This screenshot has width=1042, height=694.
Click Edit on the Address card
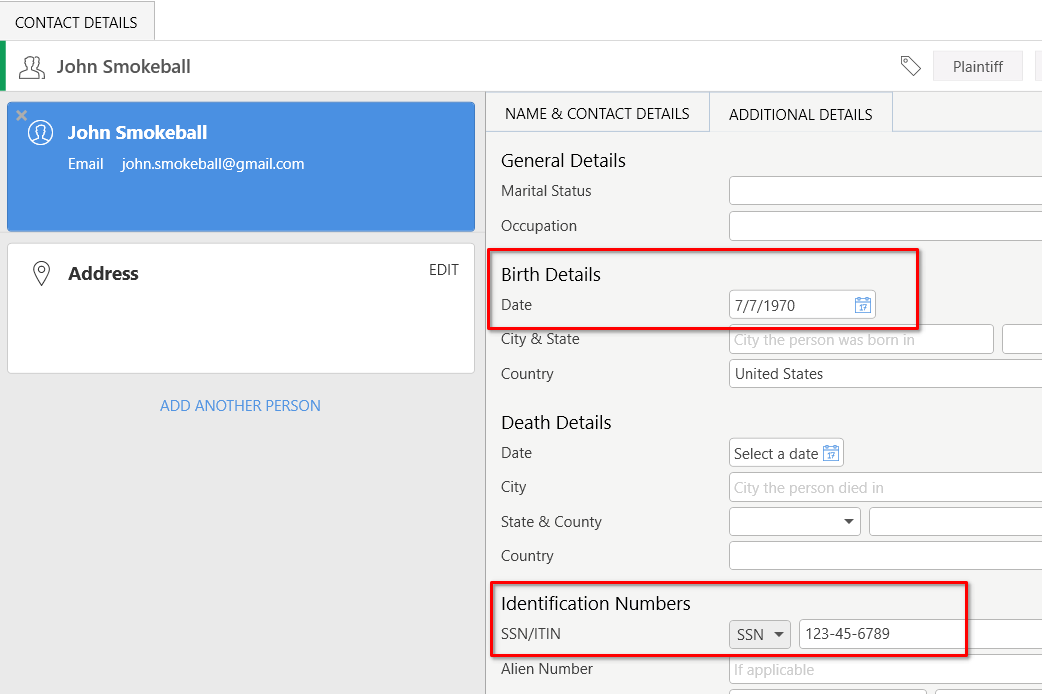[x=443, y=270]
